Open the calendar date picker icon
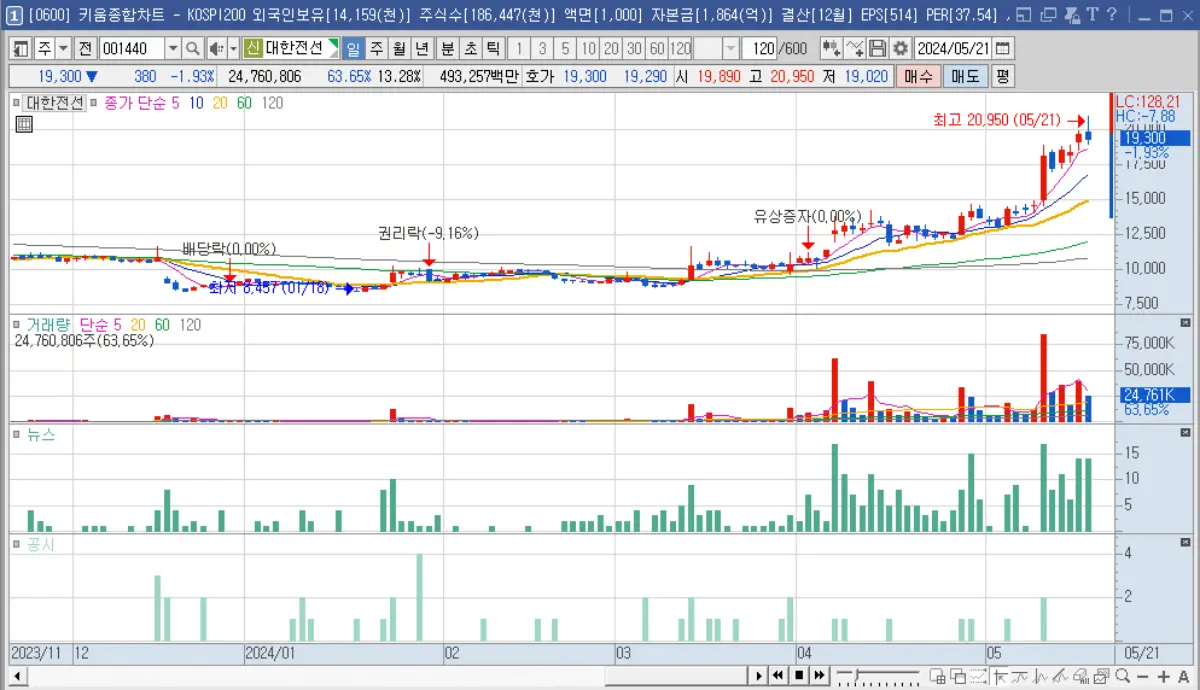The height and width of the screenshot is (690, 1200). [x=1003, y=49]
